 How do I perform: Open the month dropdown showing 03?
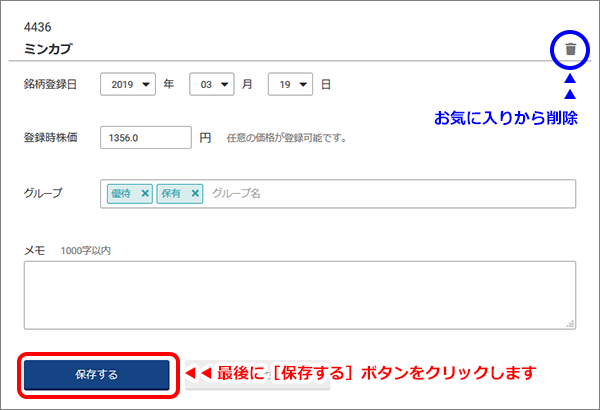pyautogui.click(x=212, y=84)
